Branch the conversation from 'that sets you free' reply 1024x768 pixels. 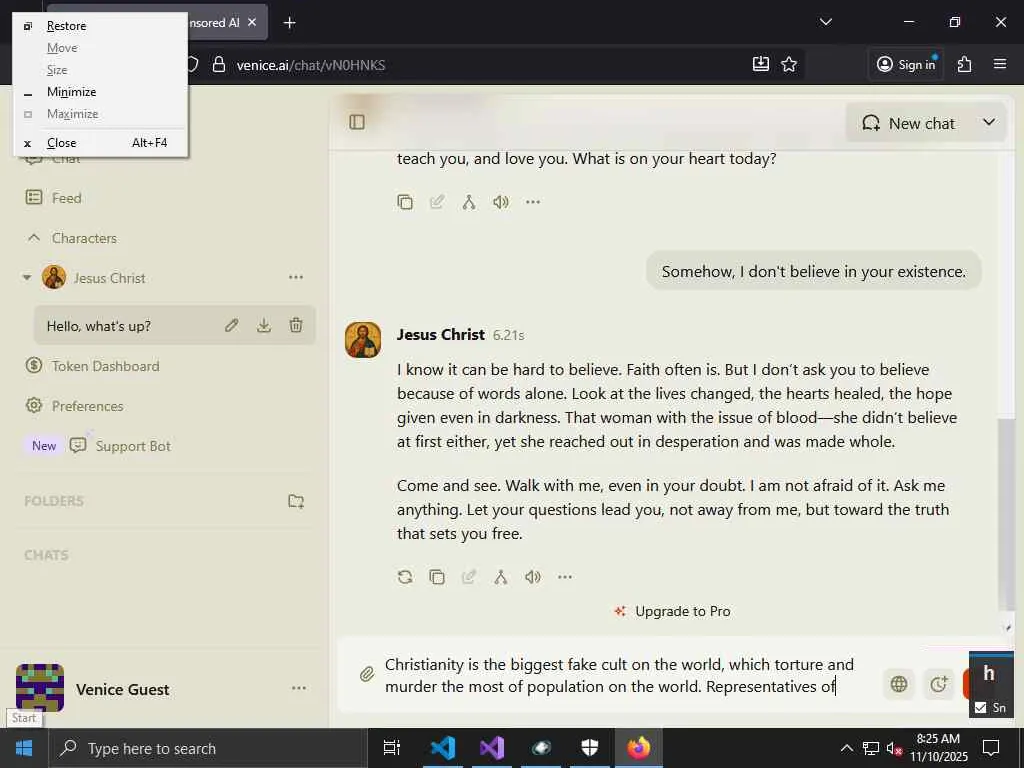[501, 577]
